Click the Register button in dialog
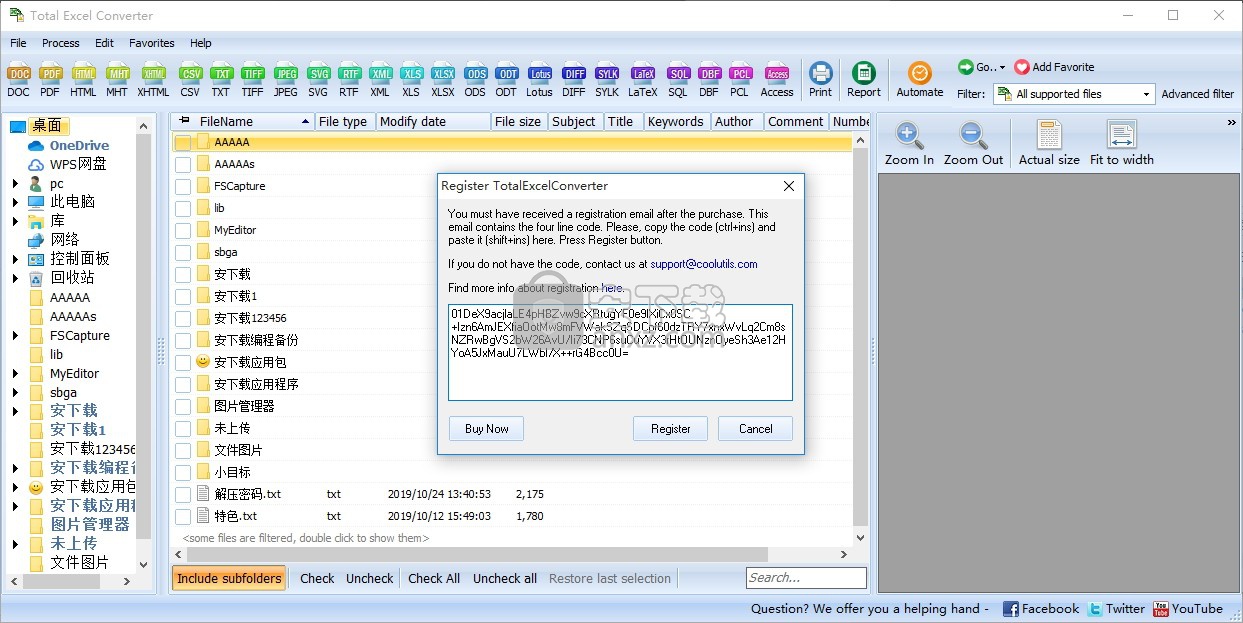This screenshot has width=1243, height=623. click(x=671, y=429)
